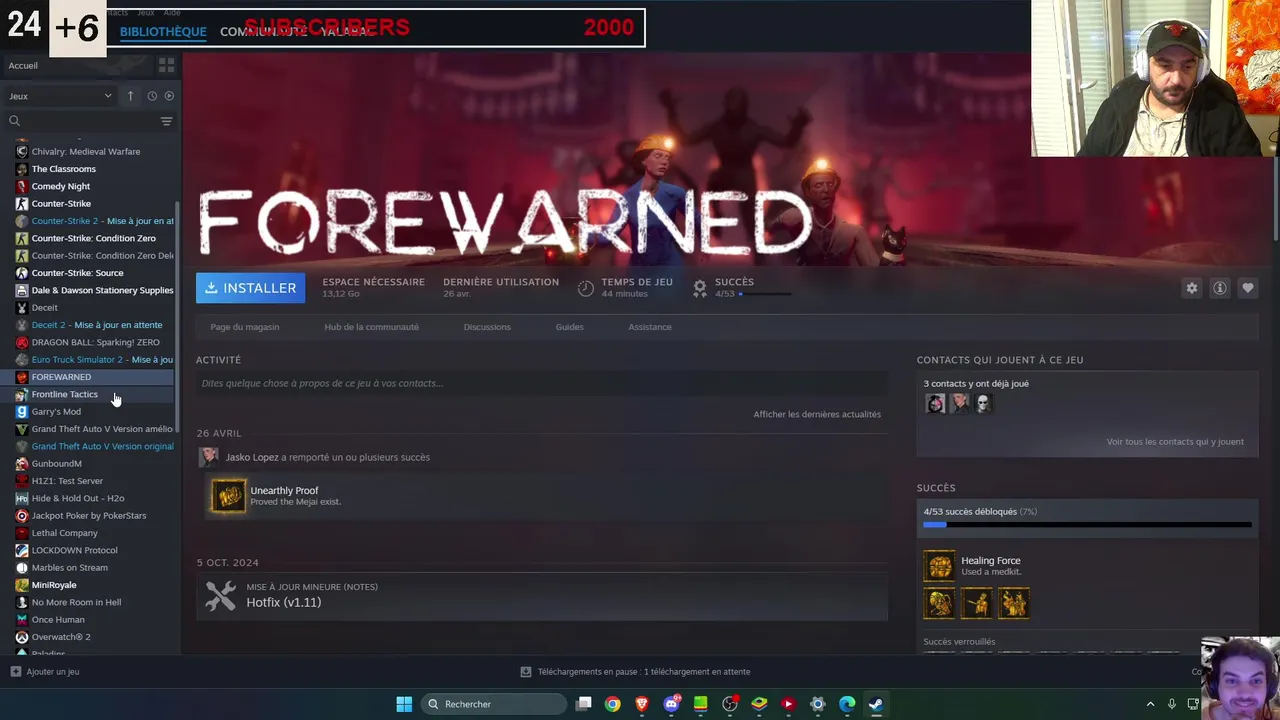
Task: Switch to the BIBLIOTHÈQUE tab
Action: pos(163,31)
